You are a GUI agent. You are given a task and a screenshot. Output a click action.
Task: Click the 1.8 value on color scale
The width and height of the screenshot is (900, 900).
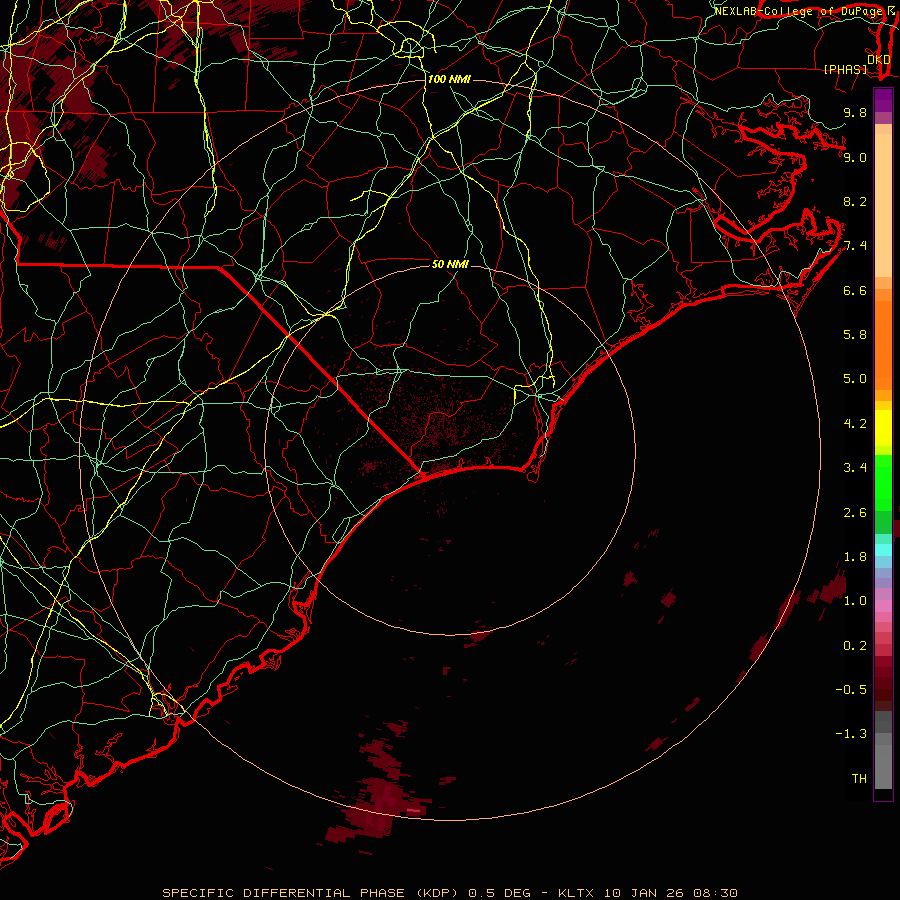coord(855,557)
